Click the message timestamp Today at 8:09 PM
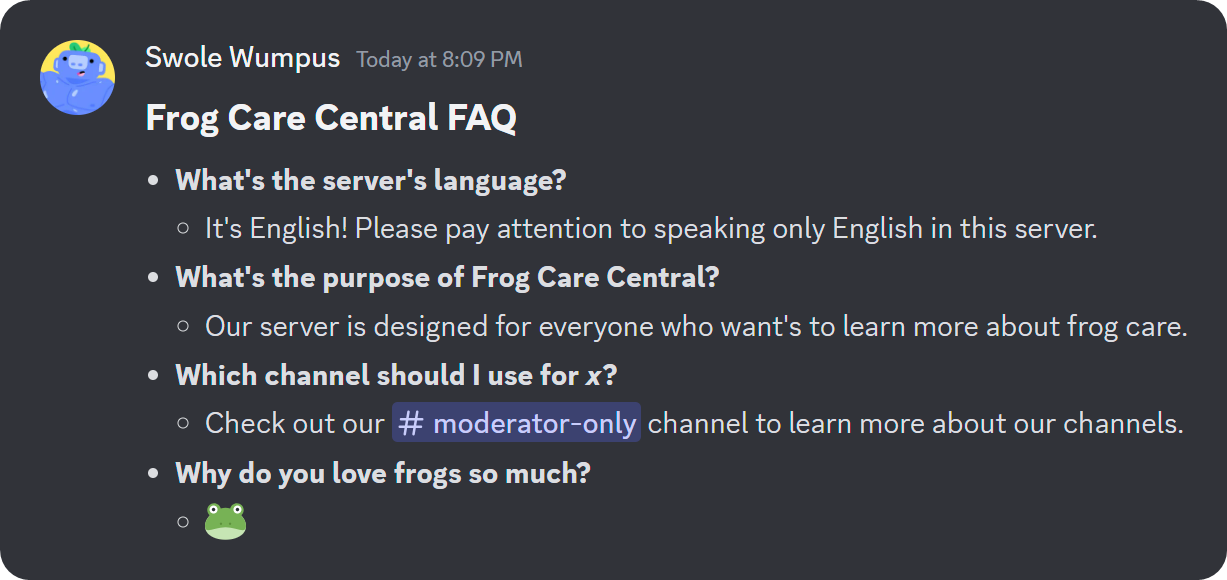The height and width of the screenshot is (580, 1227). point(437,59)
